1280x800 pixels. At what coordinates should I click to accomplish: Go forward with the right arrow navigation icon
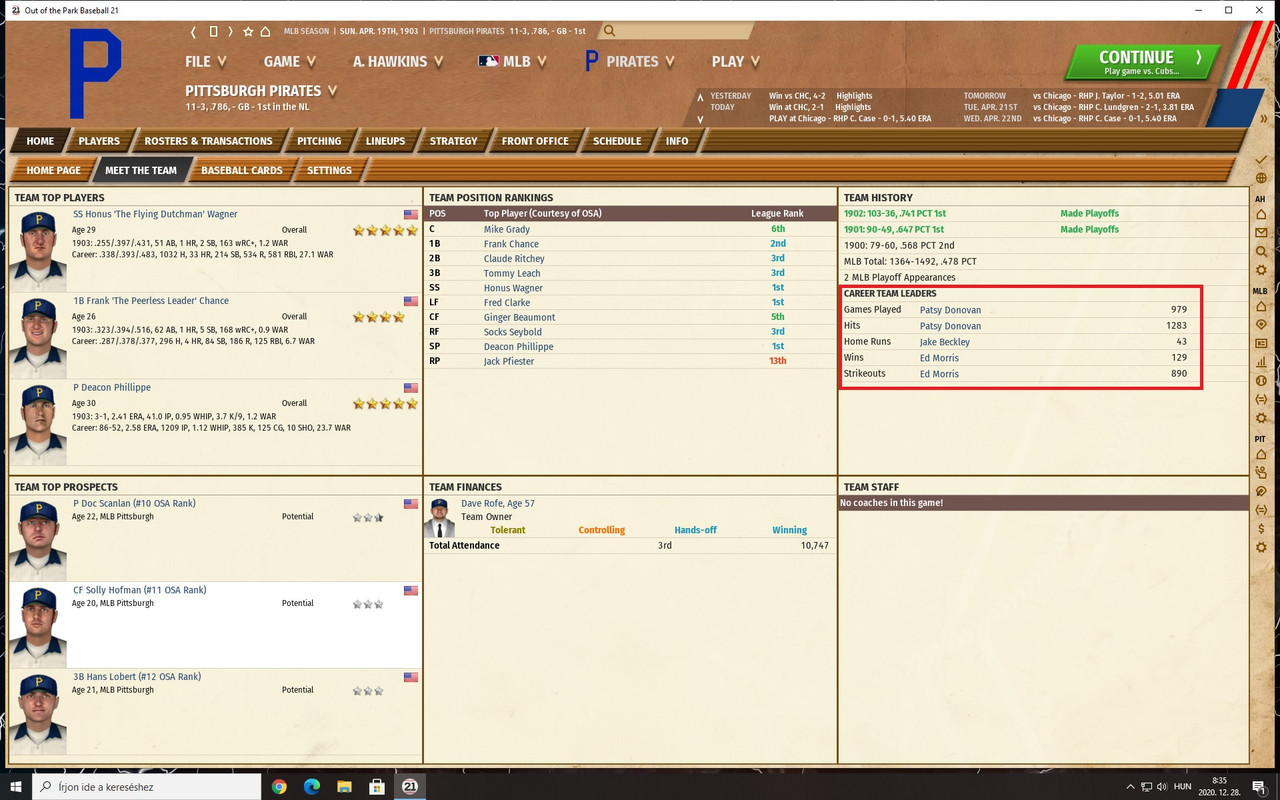coord(231,32)
